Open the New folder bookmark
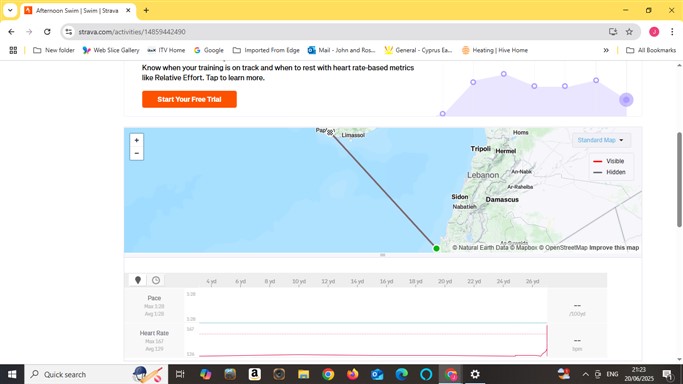683x384 pixels. [x=54, y=51]
